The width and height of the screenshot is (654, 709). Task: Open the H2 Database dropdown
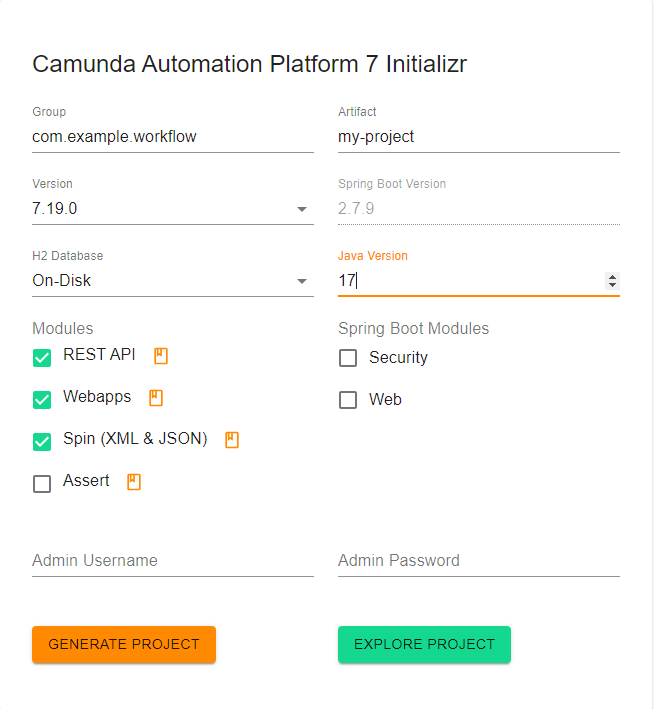[x=301, y=281]
